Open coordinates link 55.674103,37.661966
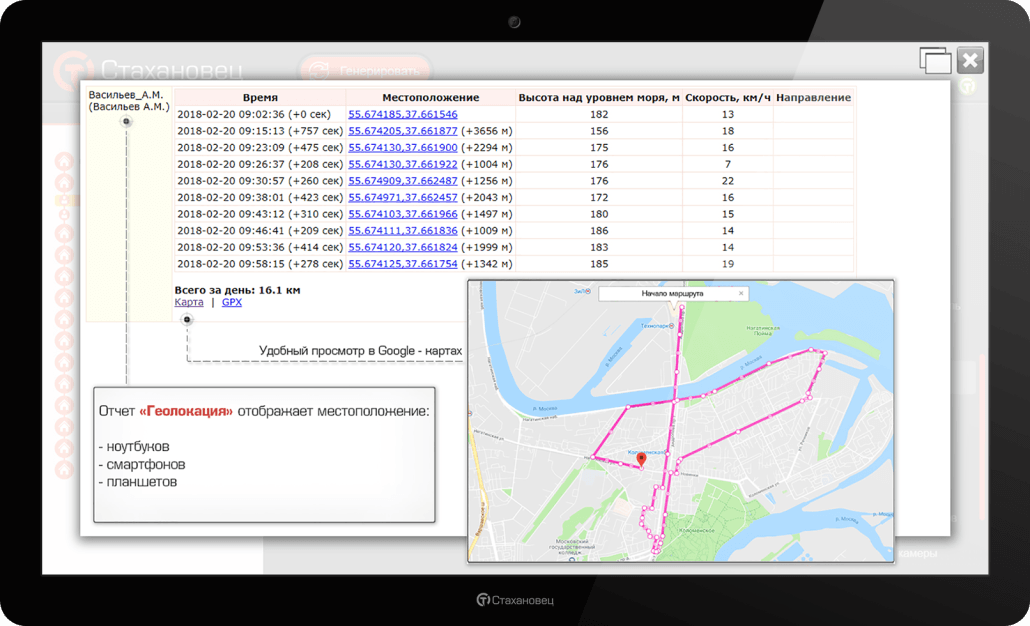 coord(403,214)
